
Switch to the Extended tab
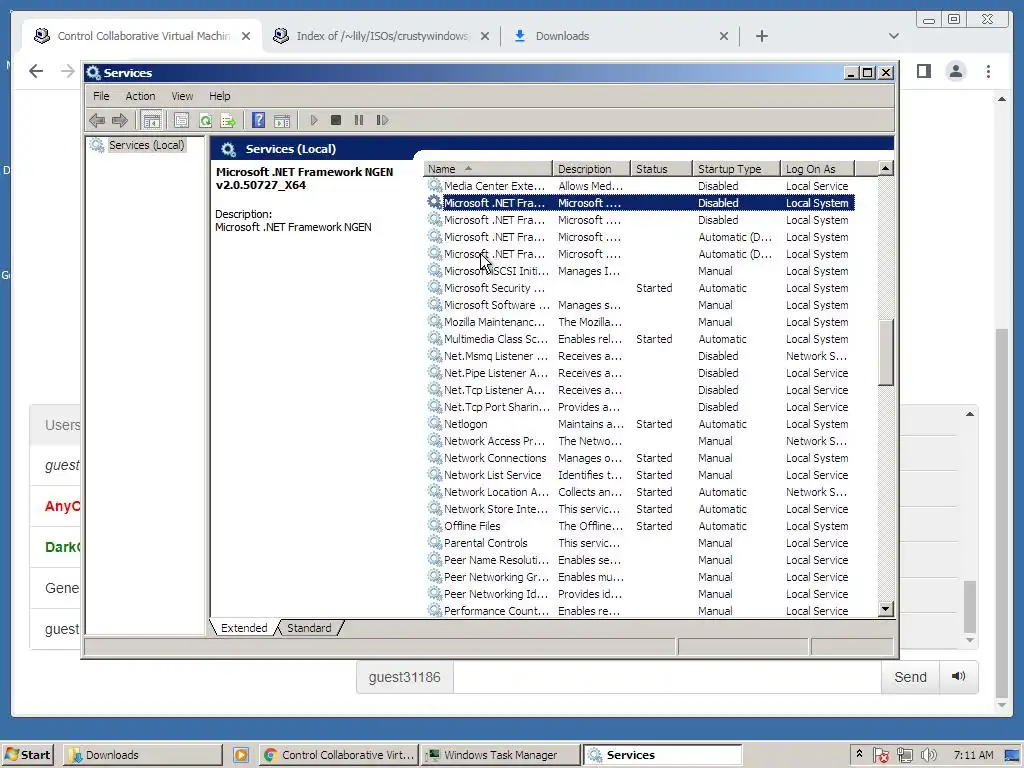244,628
